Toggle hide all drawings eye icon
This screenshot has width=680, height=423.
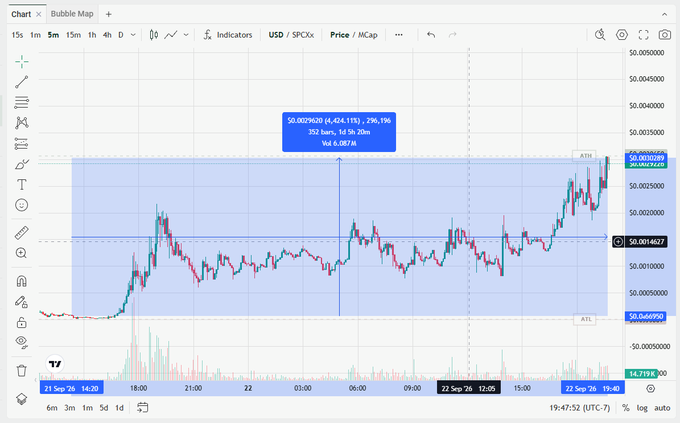21,342
